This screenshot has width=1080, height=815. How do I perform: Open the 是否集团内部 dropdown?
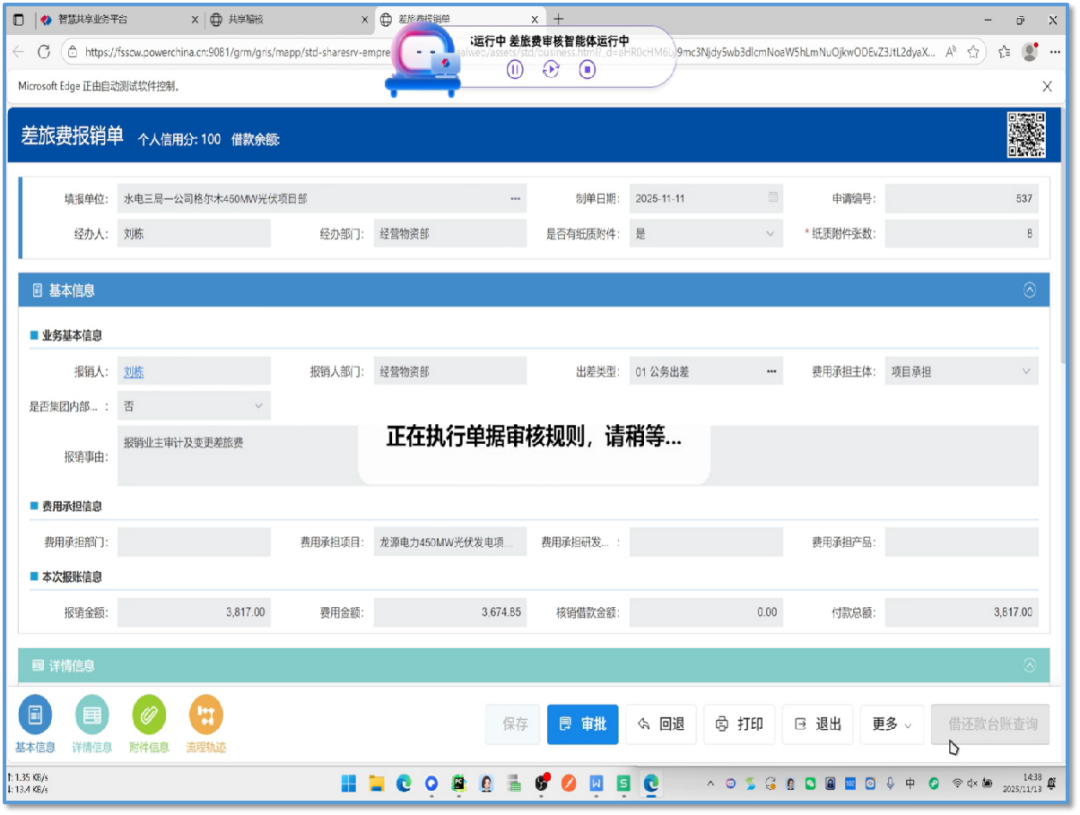[194, 406]
